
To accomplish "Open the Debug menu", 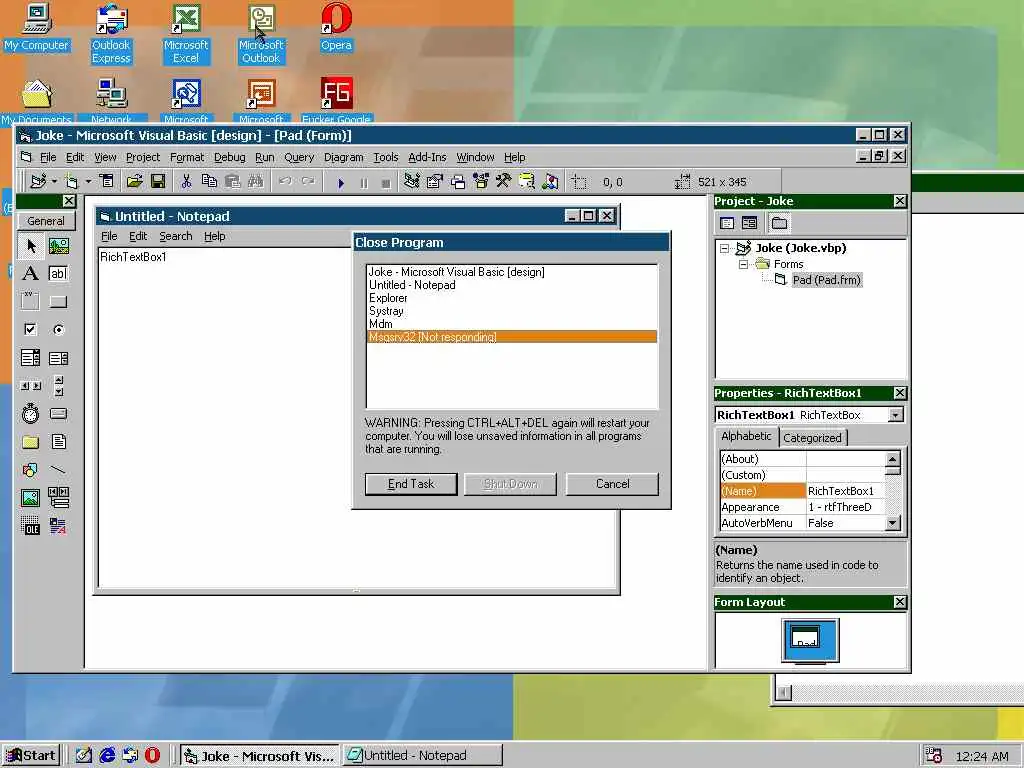I will [230, 157].
